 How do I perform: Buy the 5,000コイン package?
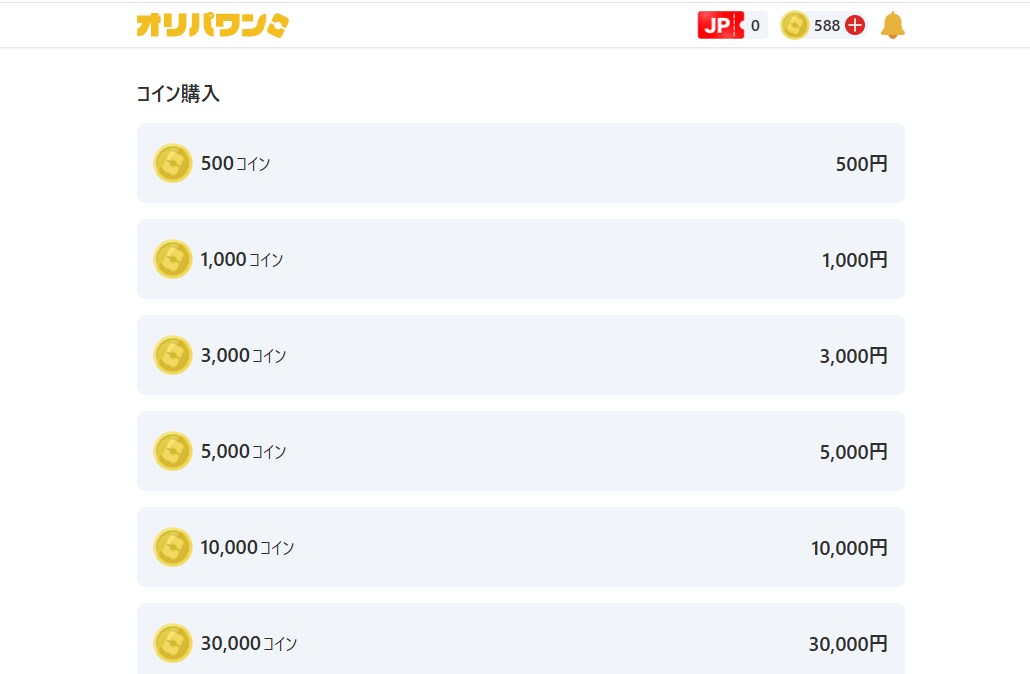521,451
